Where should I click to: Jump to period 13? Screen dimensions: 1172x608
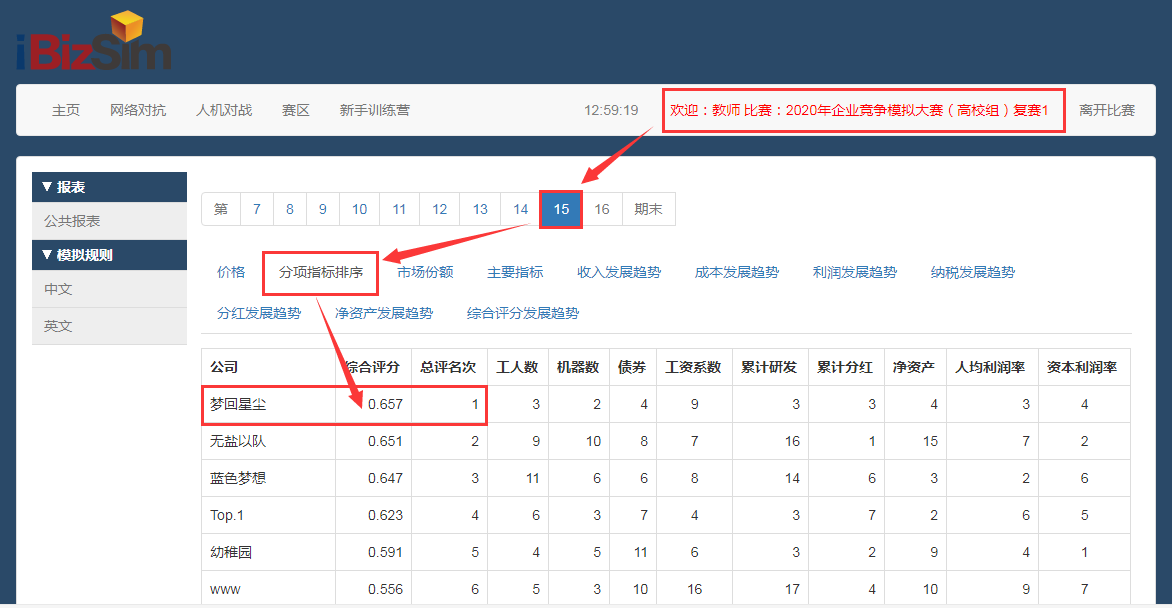(x=480, y=209)
